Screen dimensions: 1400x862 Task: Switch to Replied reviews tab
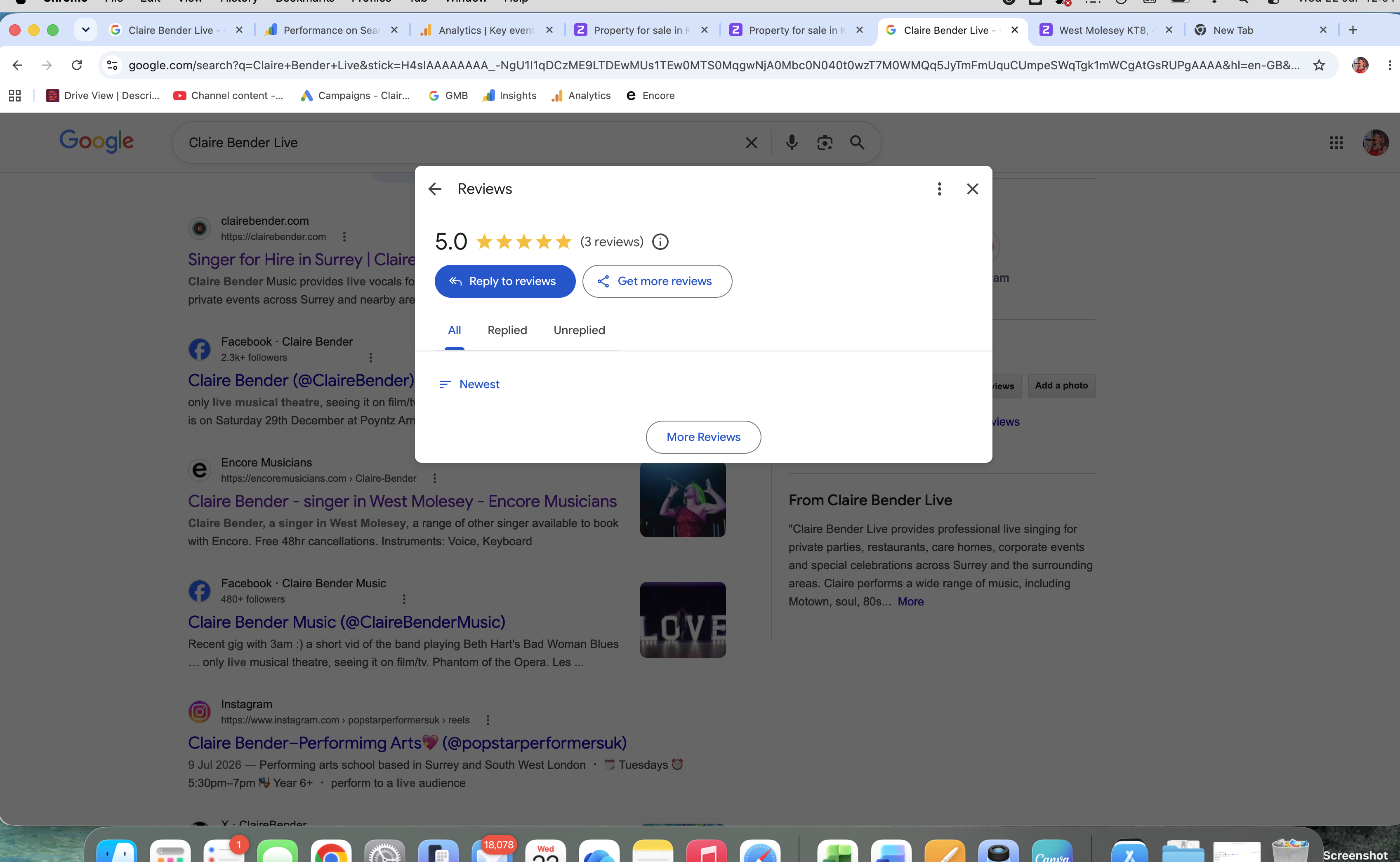coord(507,330)
